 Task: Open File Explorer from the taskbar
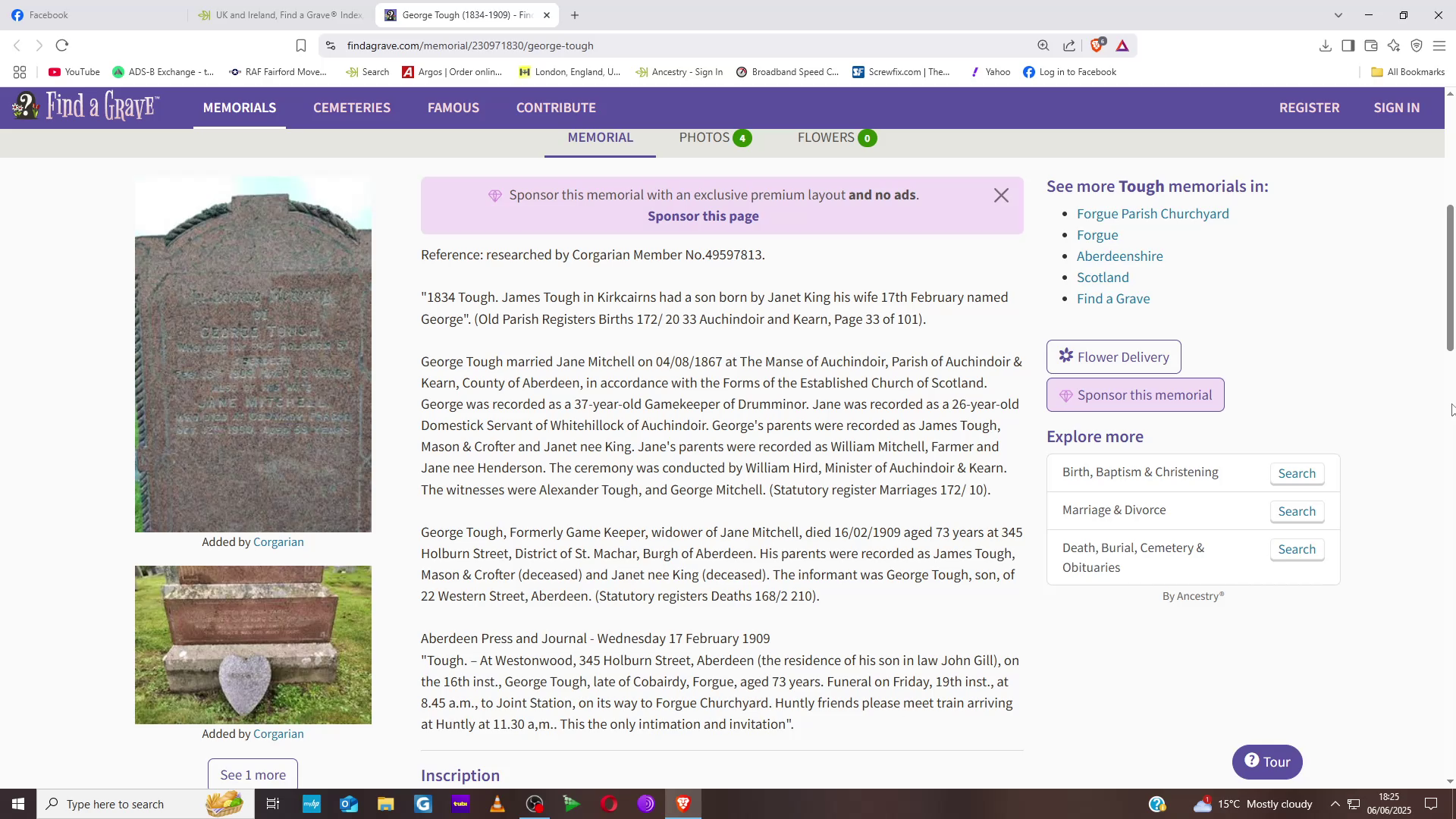tap(385, 805)
